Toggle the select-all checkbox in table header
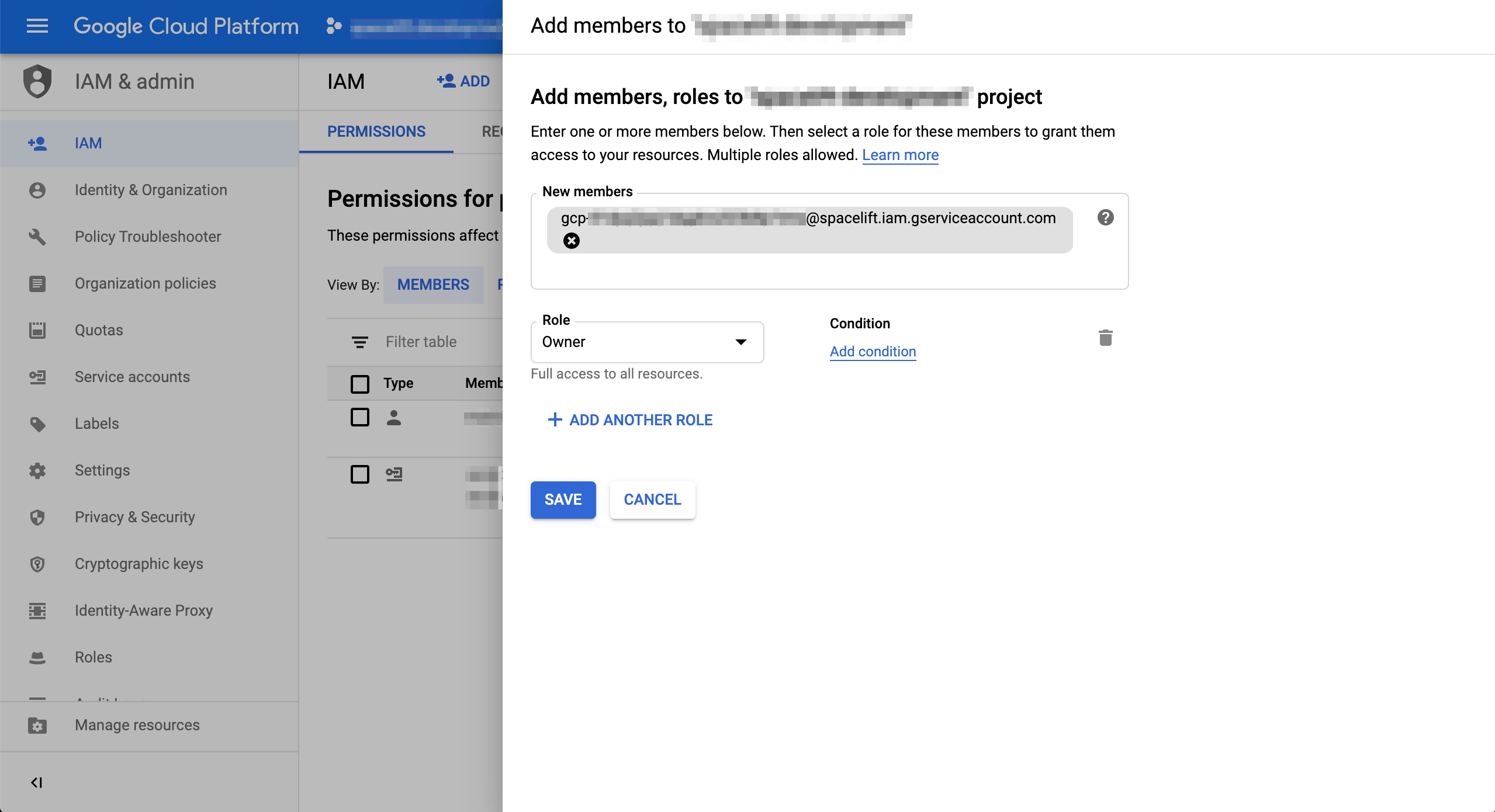 pos(360,384)
